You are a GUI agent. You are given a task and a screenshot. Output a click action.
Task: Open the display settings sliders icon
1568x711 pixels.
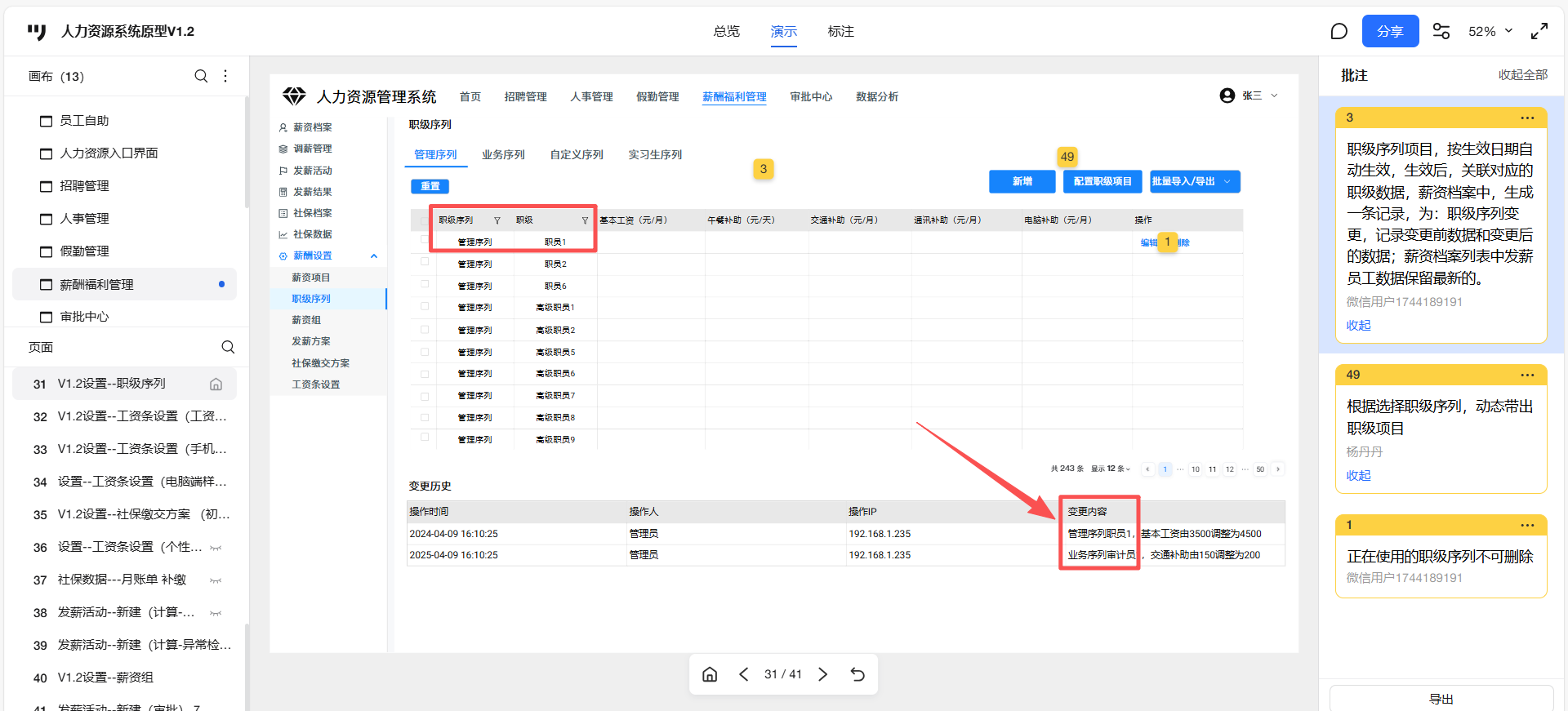tap(1441, 31)
